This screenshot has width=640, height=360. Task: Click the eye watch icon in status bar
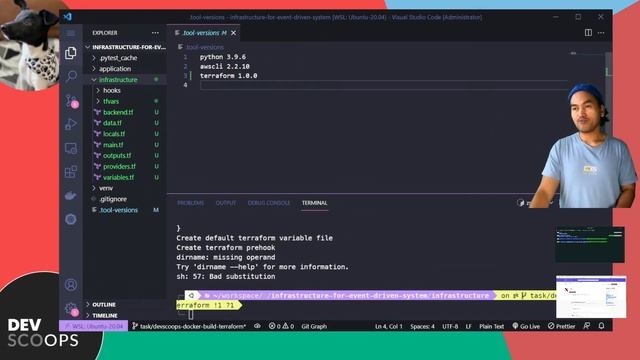coord(257,326)
